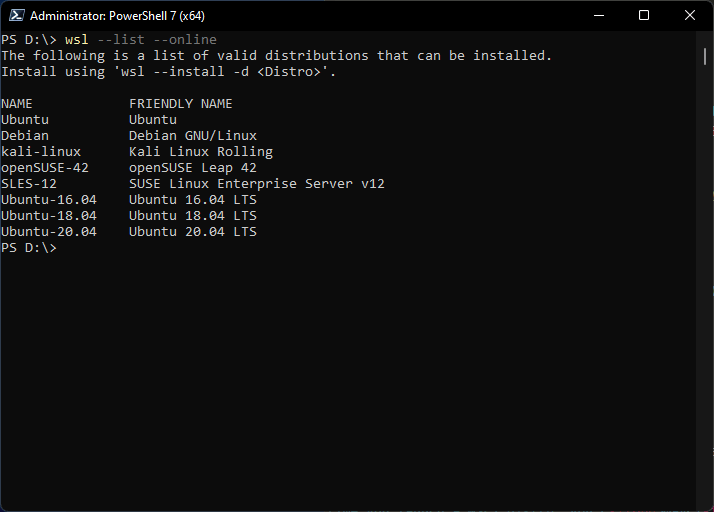Screen dimensions: 714x512
Task: Click the 'NAME' column header
Action: click(x=17, y=104)
